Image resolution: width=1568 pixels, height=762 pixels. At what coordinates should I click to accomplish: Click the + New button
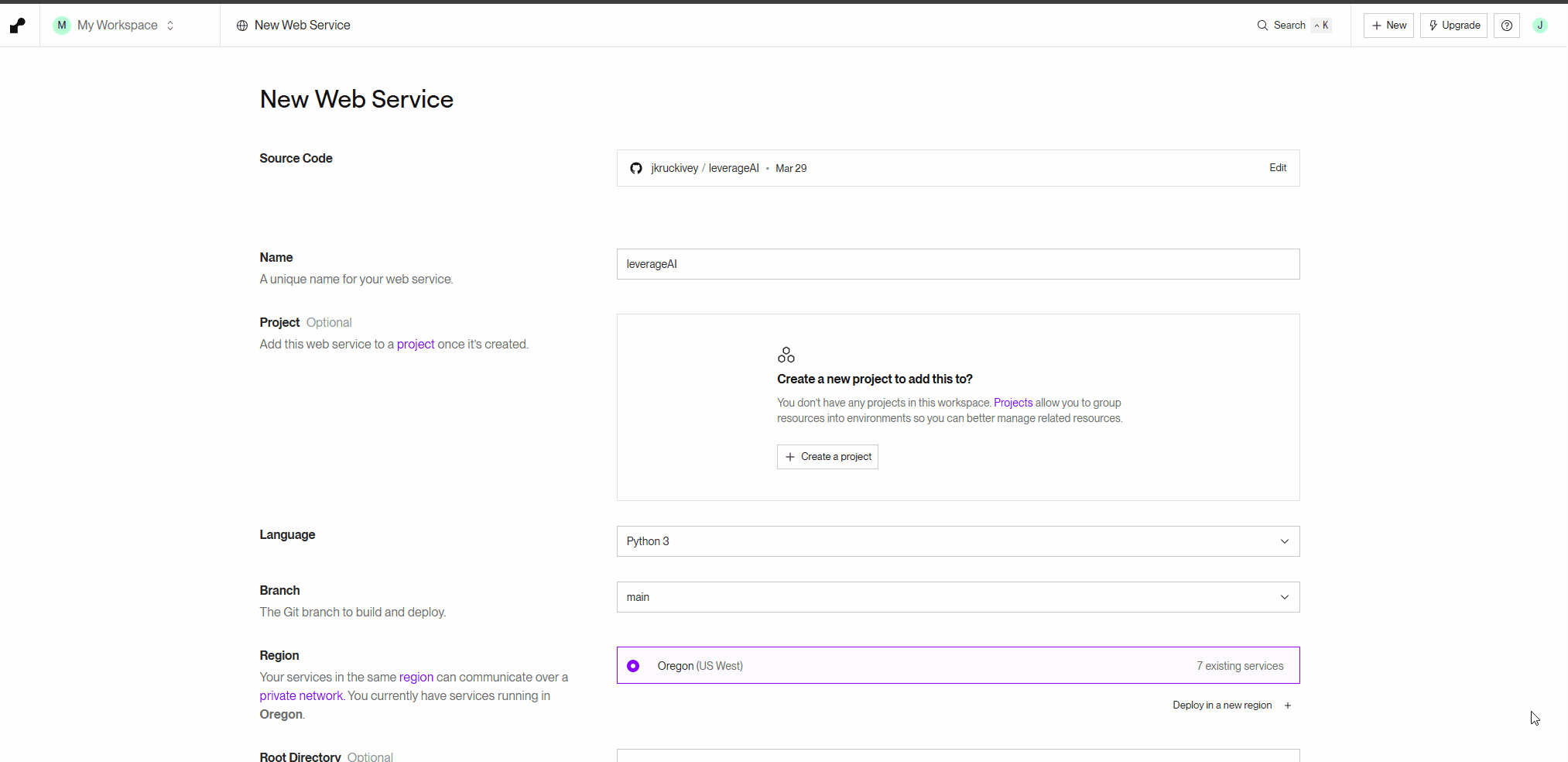coord(1388,26)
